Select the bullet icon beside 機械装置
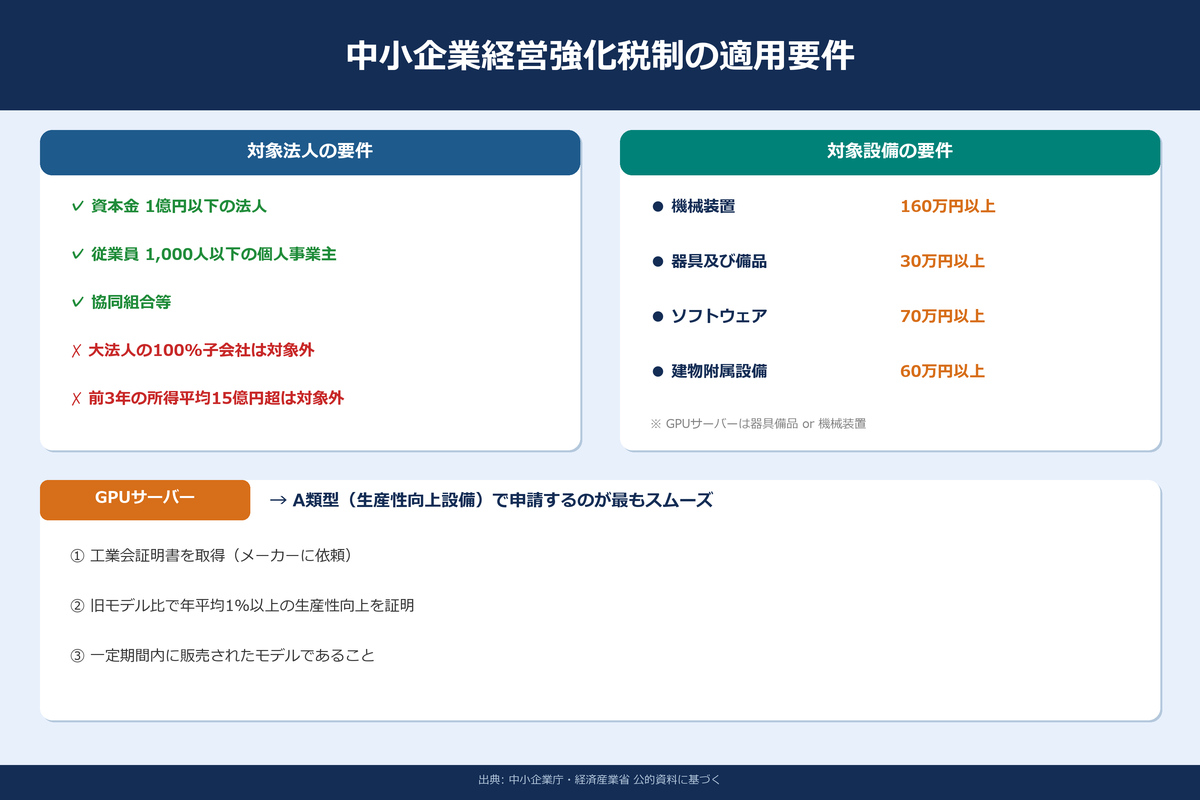Image resolution: width=1200 pixels, height=800 pixels. (x=657, y=207)
